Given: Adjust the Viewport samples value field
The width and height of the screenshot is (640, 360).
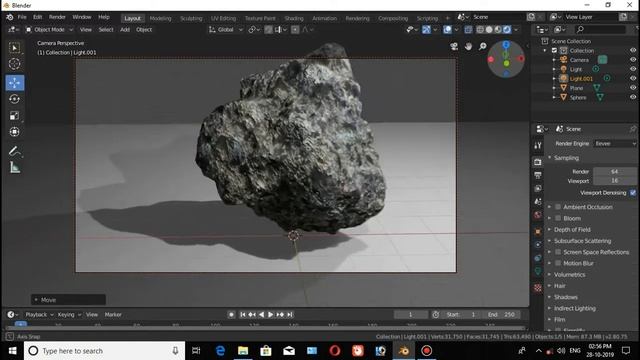Looking at the screenshot, I should (x=615, y=181).
